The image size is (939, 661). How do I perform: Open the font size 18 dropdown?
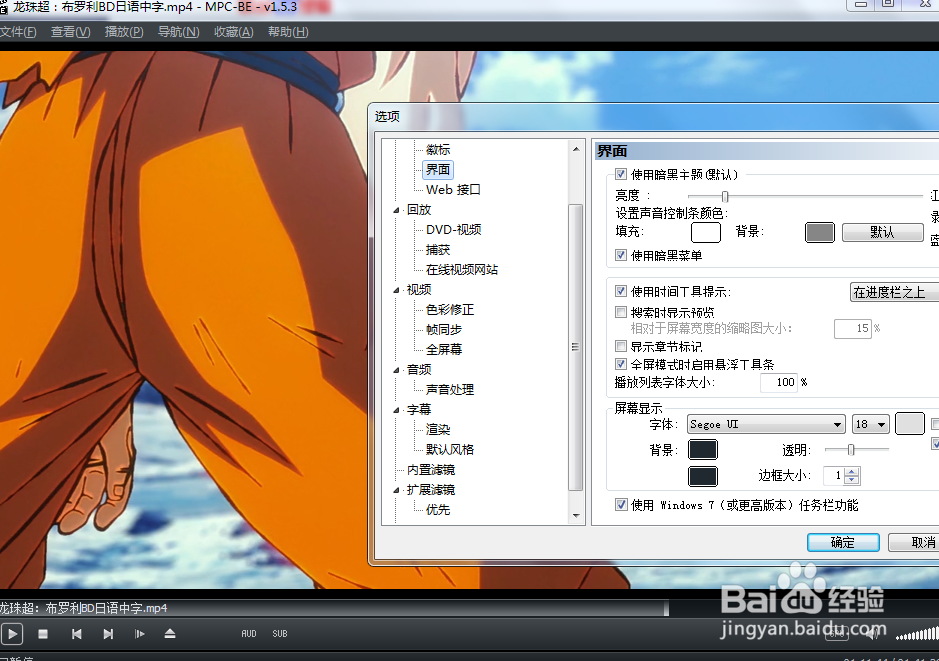(x=871, y=424)
